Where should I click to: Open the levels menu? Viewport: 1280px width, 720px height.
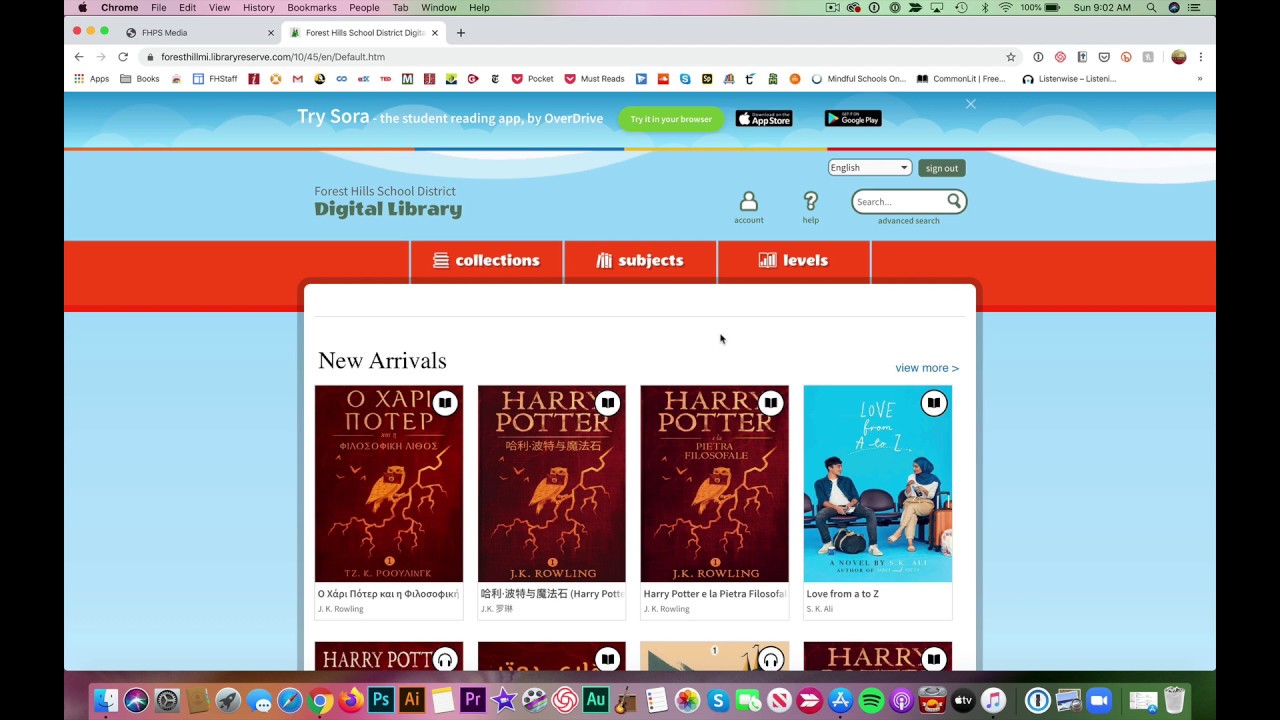click(794, 261)
